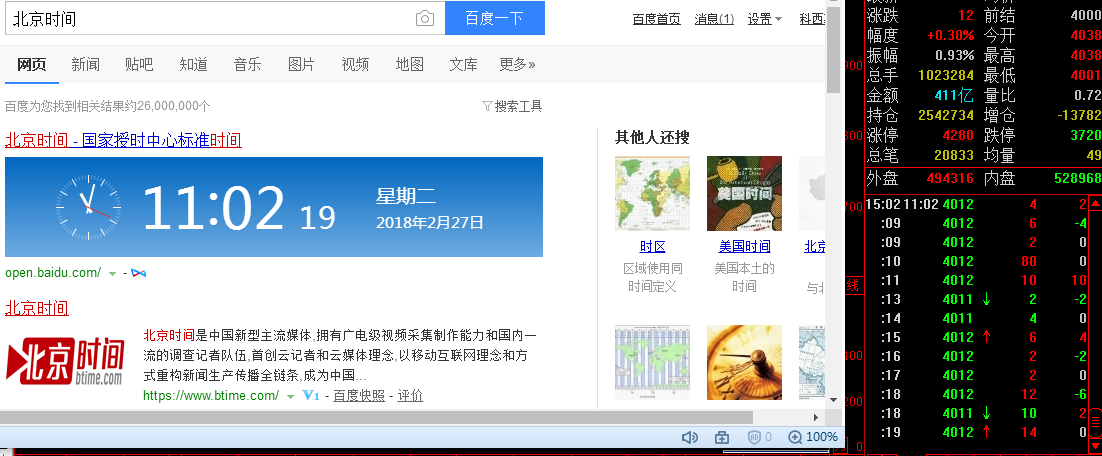Click the up arrow of stock tick list scrollbar

click(1095, 204)
